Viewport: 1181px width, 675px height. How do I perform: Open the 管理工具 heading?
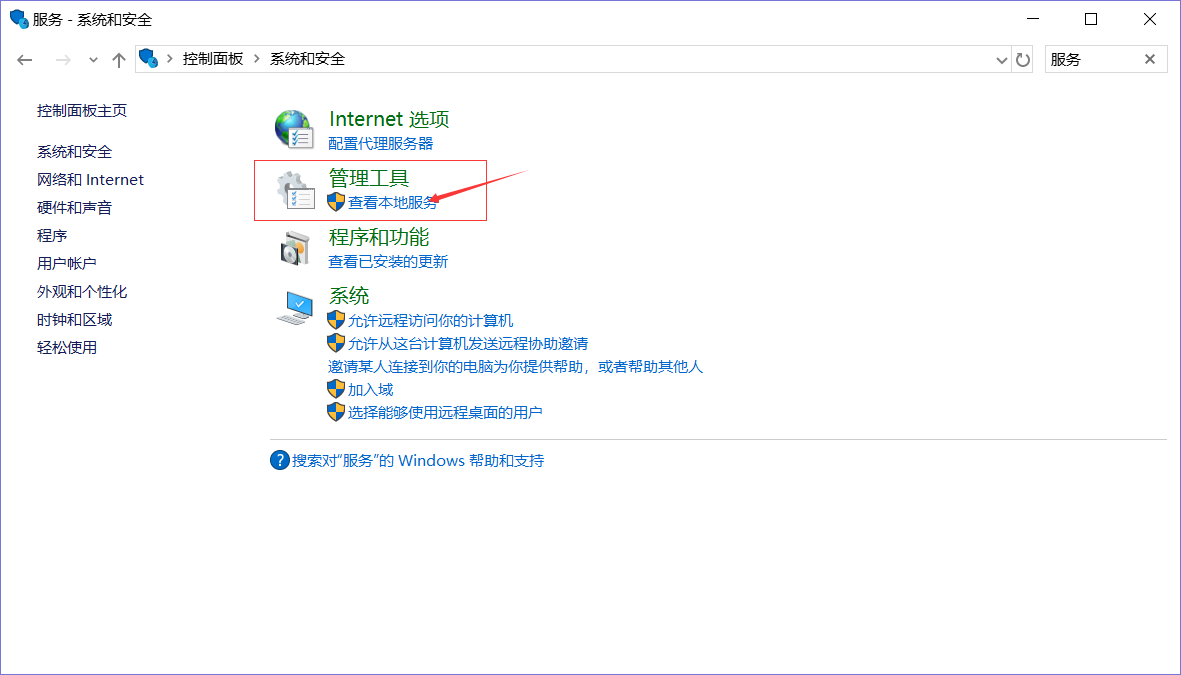coord(369,178)
